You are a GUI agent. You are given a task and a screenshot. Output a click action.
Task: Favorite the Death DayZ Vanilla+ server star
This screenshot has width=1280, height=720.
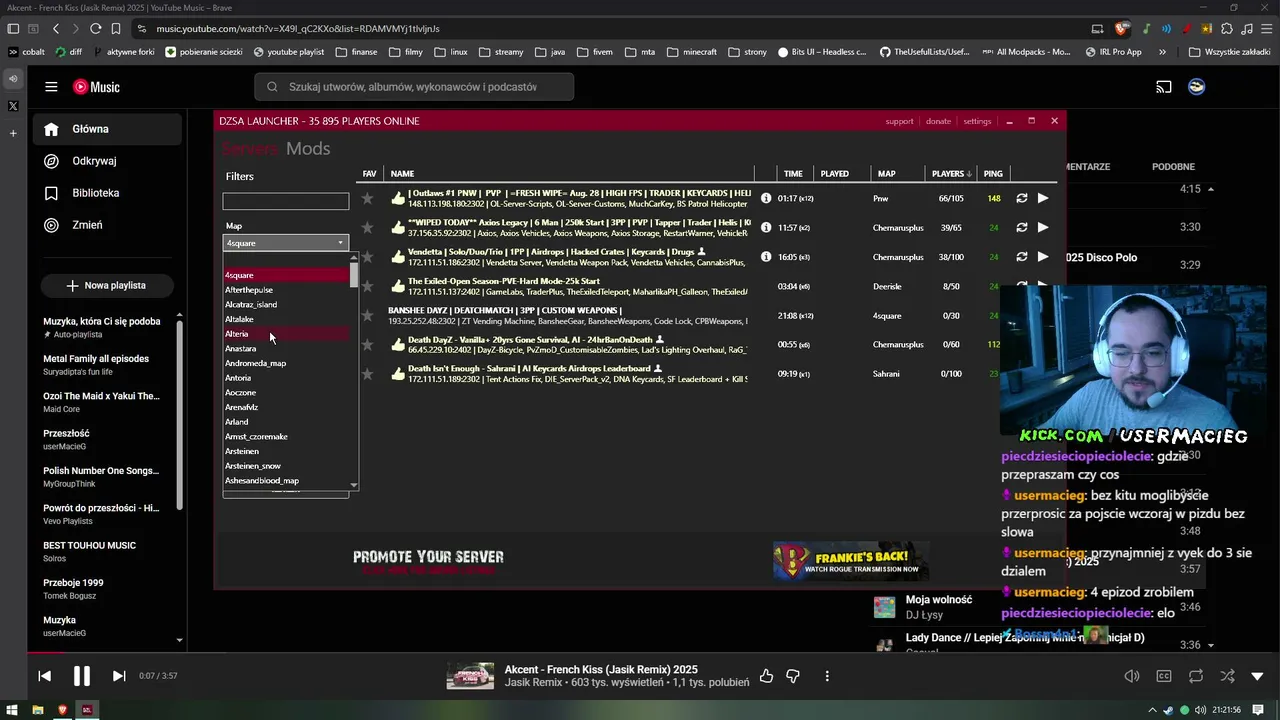[367, 345]
